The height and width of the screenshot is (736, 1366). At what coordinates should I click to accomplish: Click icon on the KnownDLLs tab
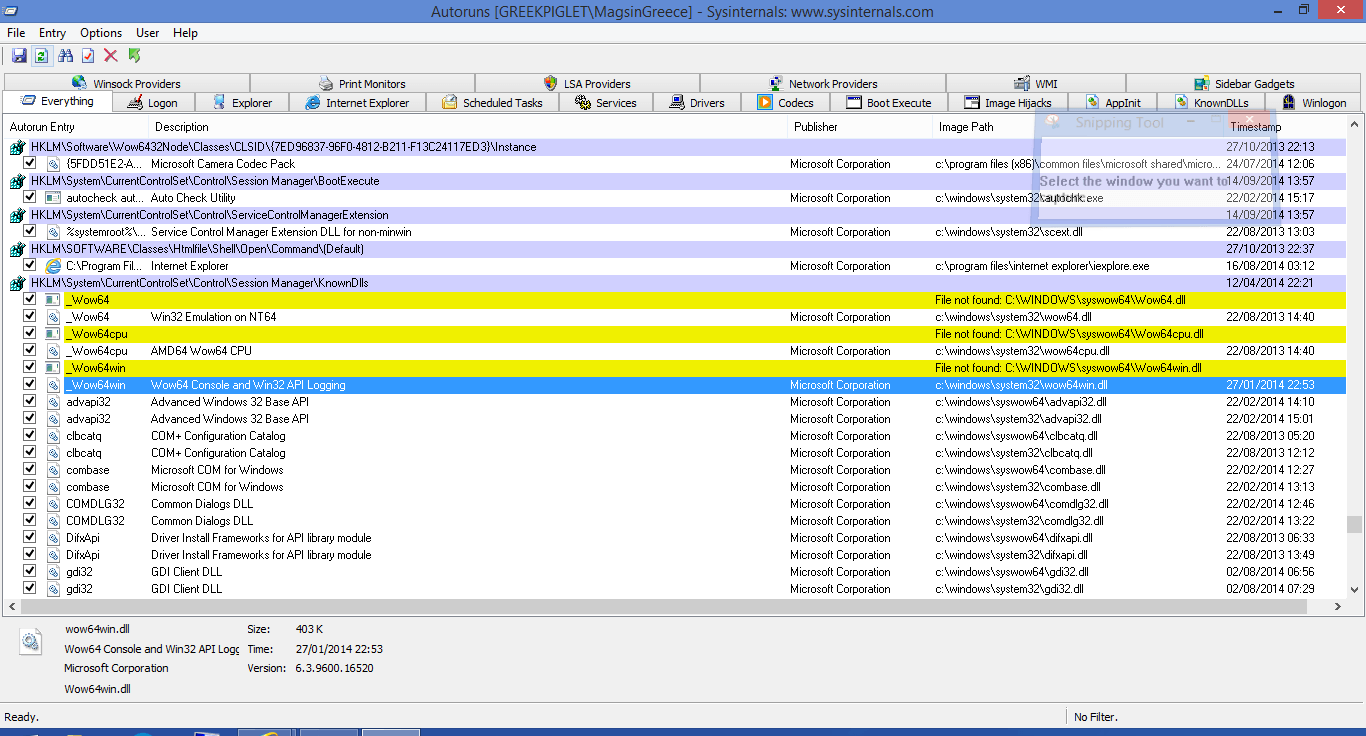tap(1182, 102)
